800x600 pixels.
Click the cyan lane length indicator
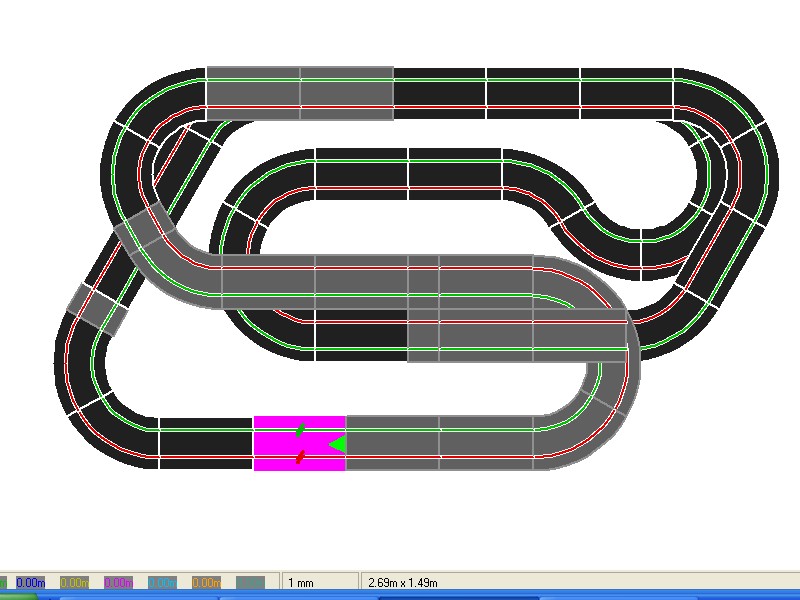(162, 582)
